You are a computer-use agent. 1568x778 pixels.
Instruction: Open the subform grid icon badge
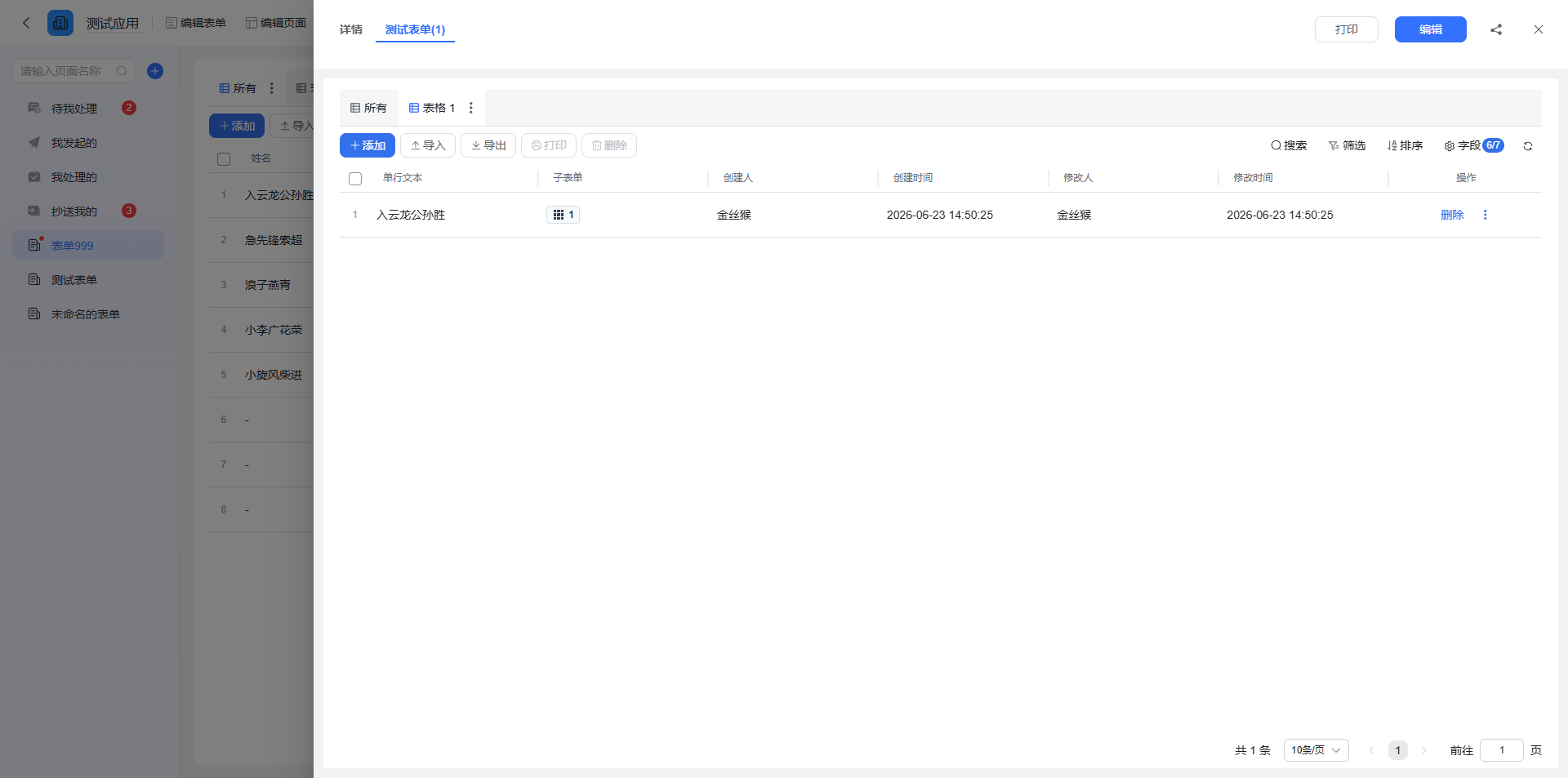click(563, 215)
